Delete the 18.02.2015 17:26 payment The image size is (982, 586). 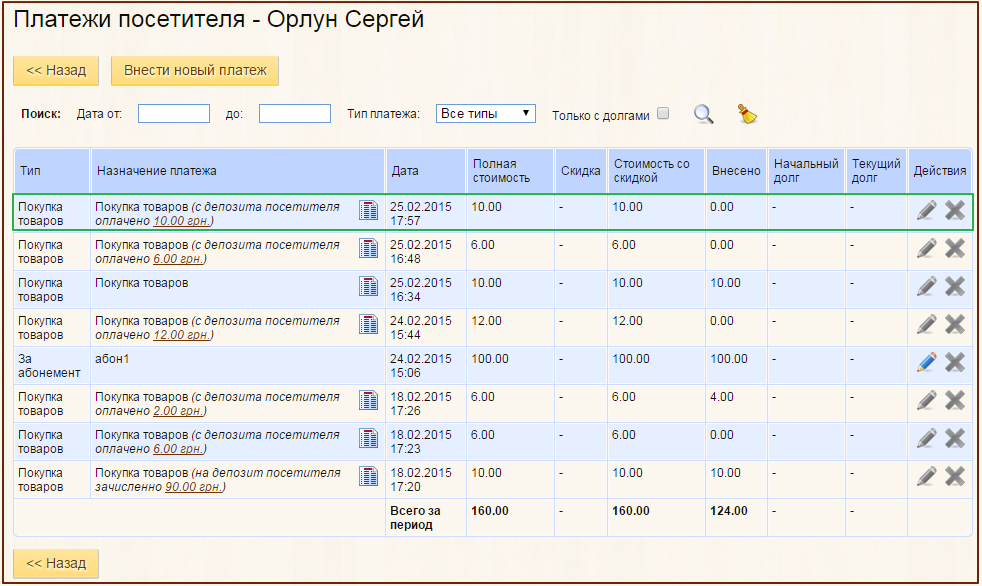coord(955,400)
